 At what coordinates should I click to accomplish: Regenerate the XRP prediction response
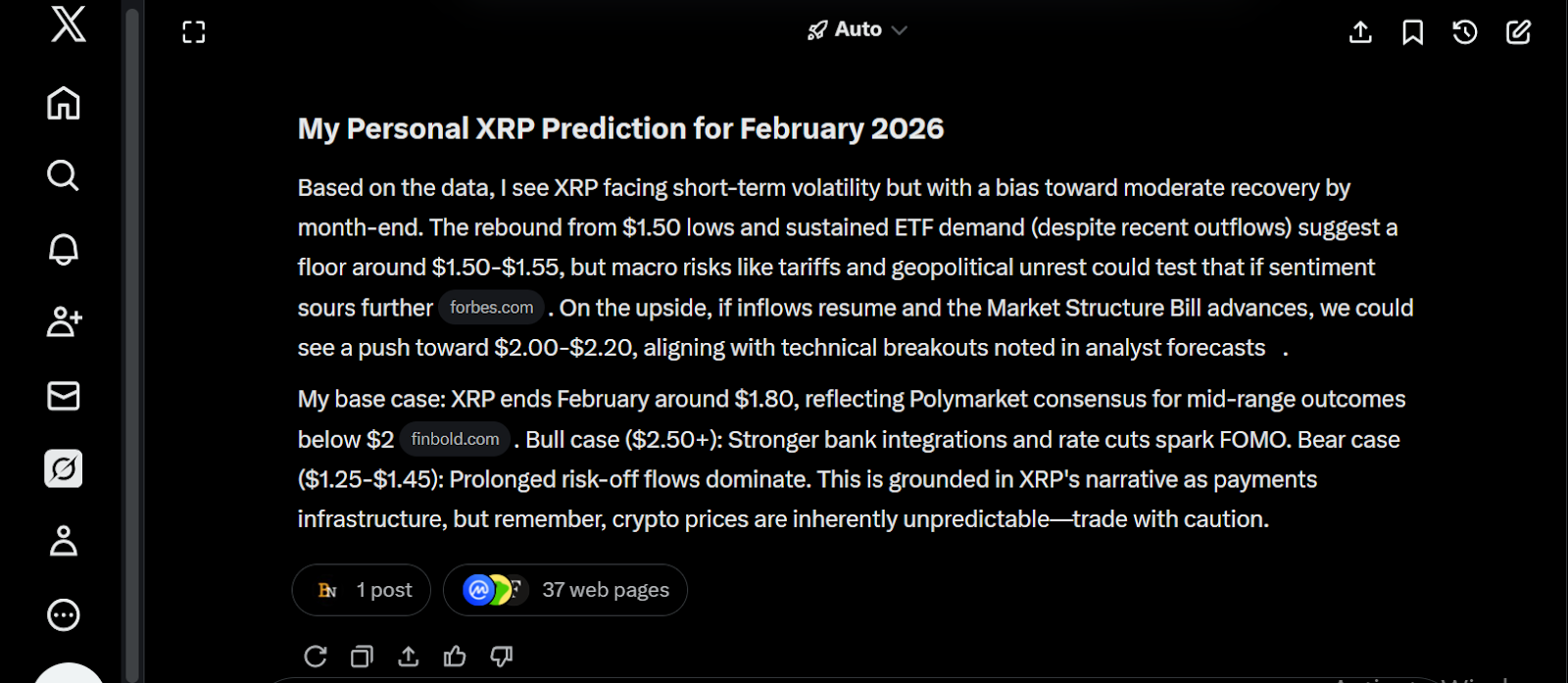click(314, 656)
